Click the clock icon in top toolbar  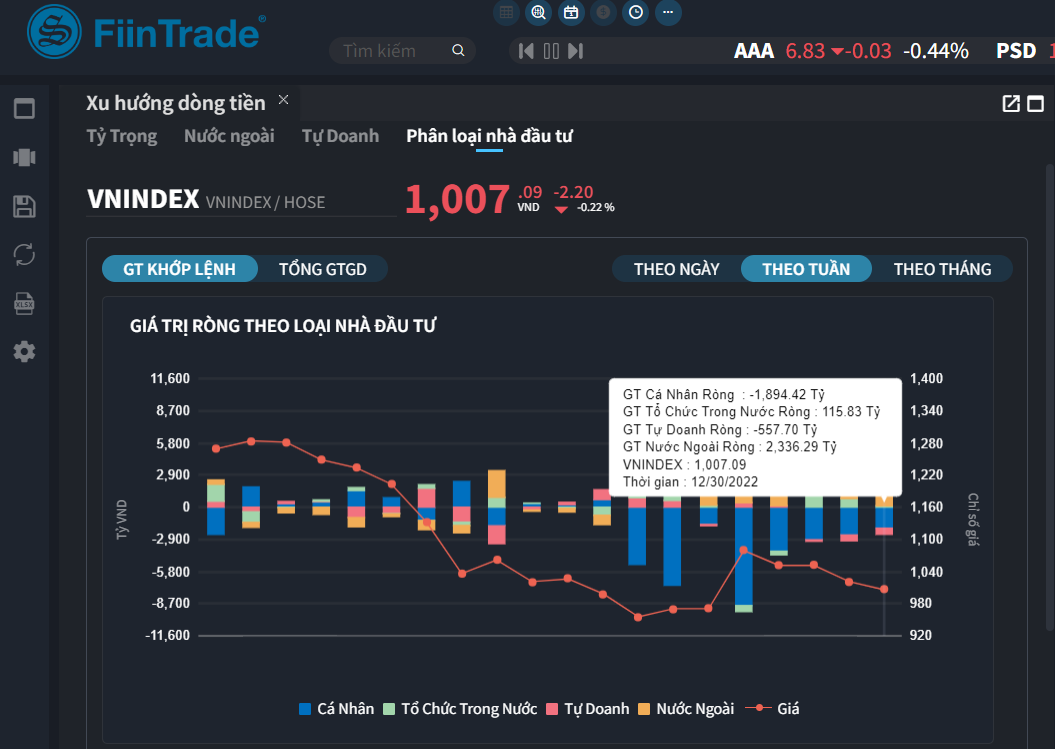635,13
